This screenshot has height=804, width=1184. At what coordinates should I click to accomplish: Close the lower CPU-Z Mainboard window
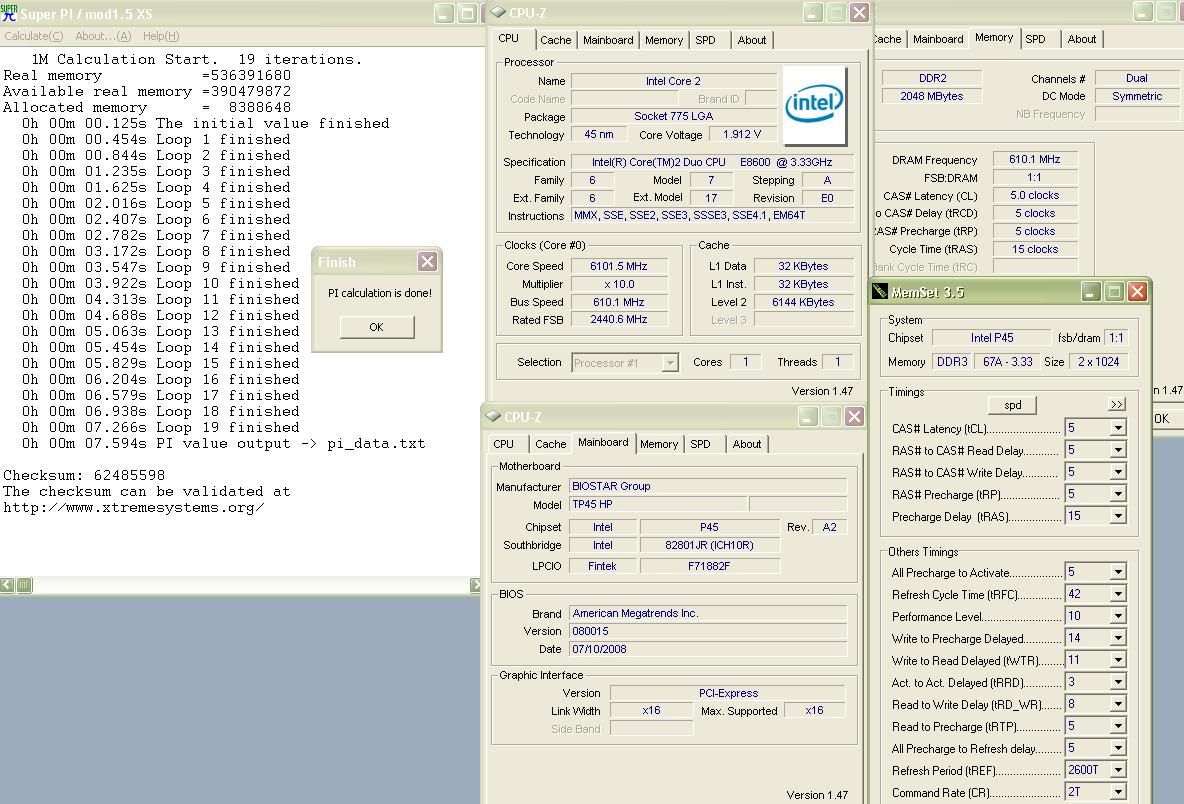point(854,417)
